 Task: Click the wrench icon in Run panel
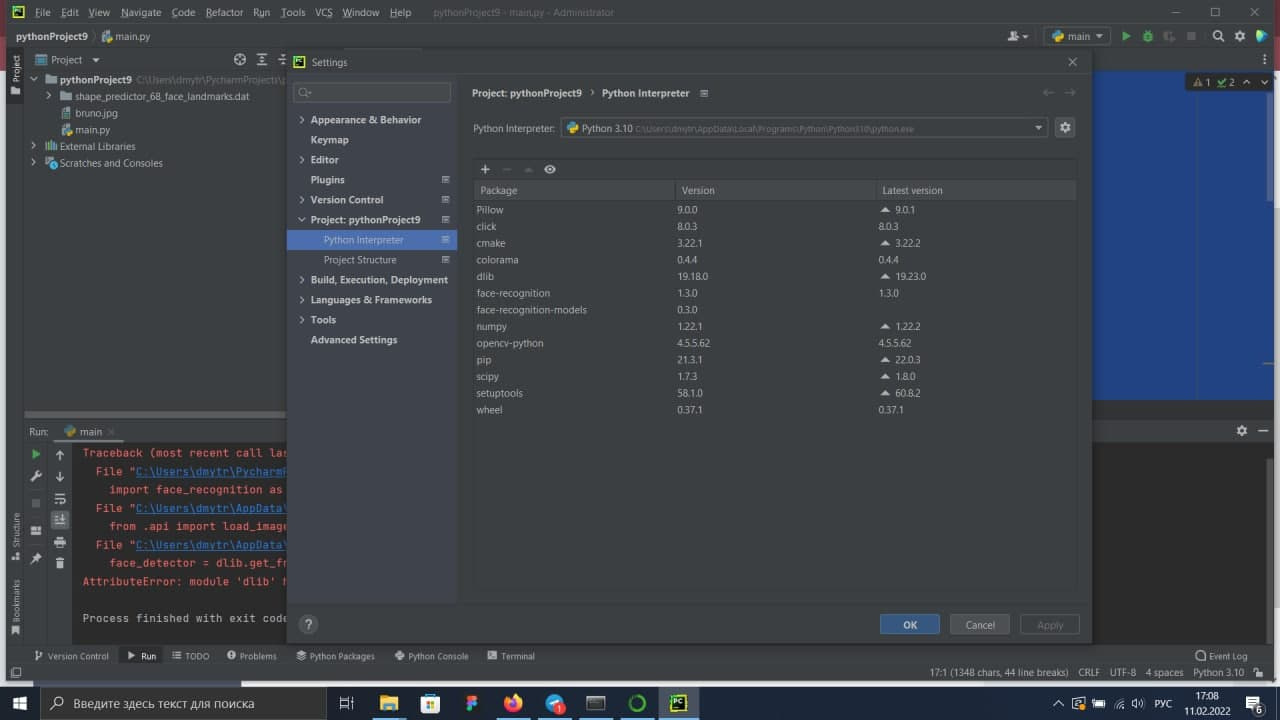(36, 477)
